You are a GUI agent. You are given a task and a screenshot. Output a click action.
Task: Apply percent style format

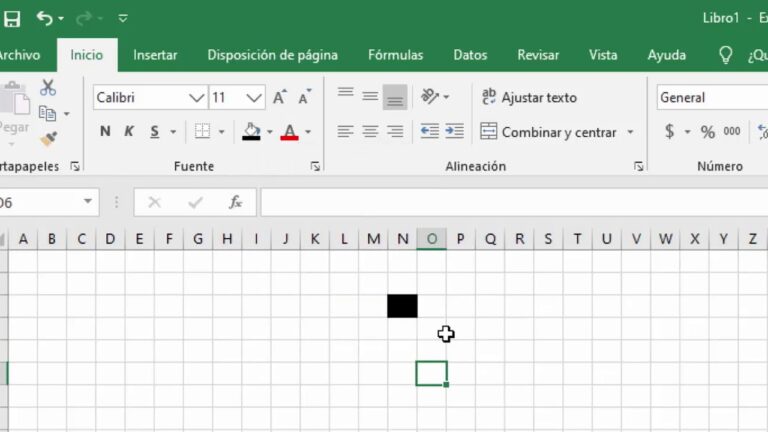coord(707,132)
